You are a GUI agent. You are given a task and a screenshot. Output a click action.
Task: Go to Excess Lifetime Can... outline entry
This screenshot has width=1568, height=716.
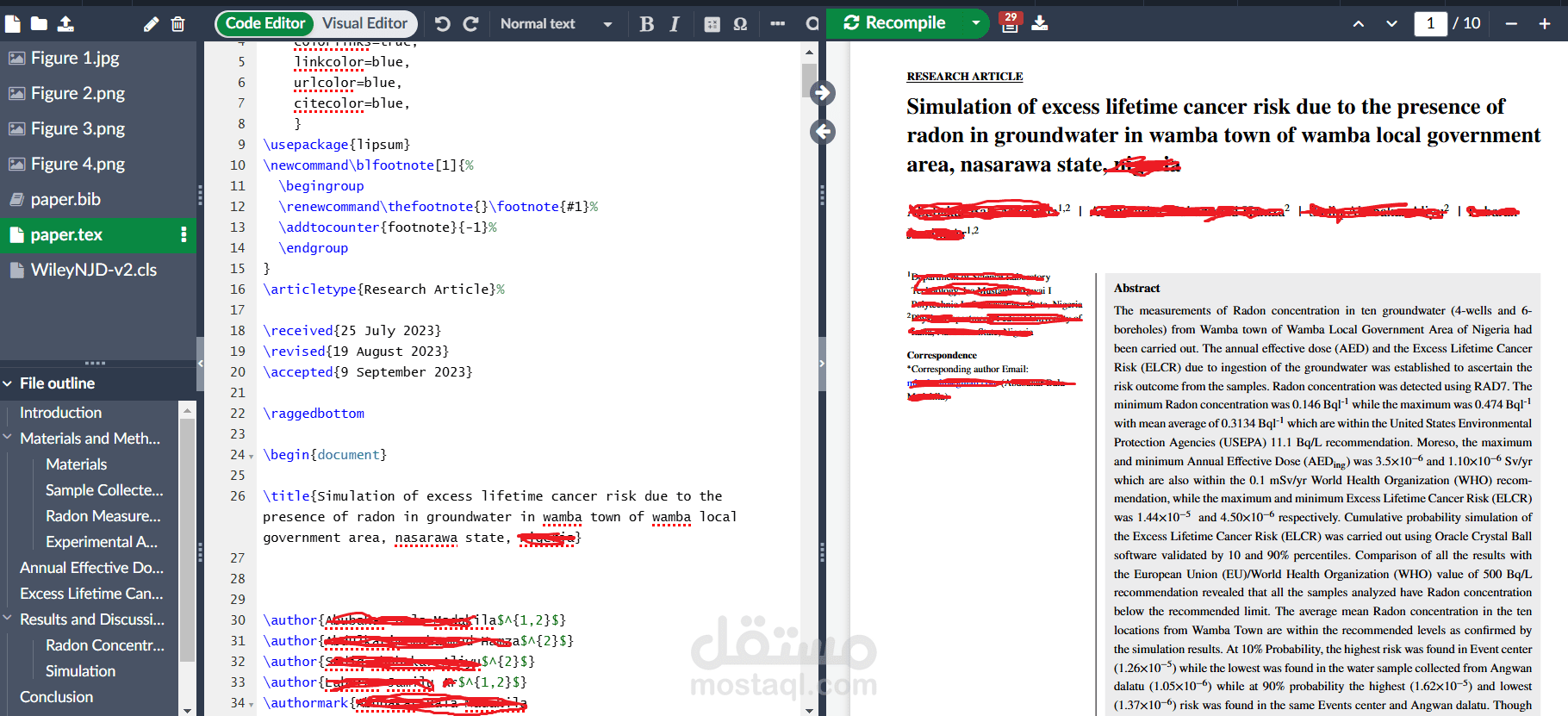[x=91, y=594]
